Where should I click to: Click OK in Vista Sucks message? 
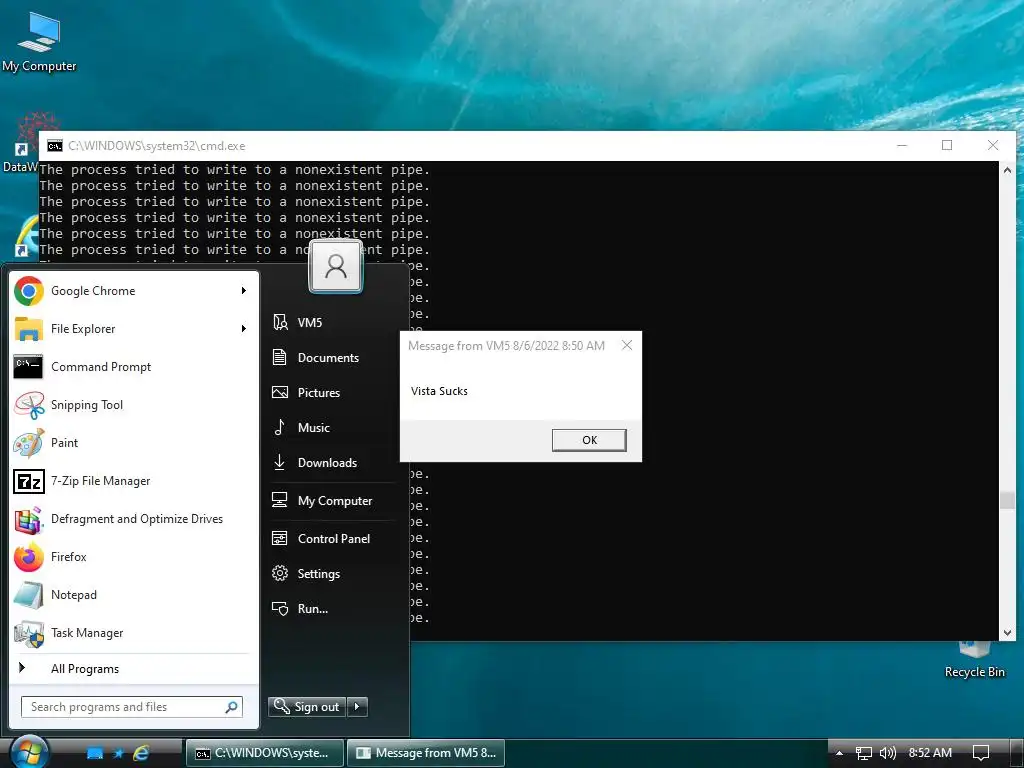point(589,440)
